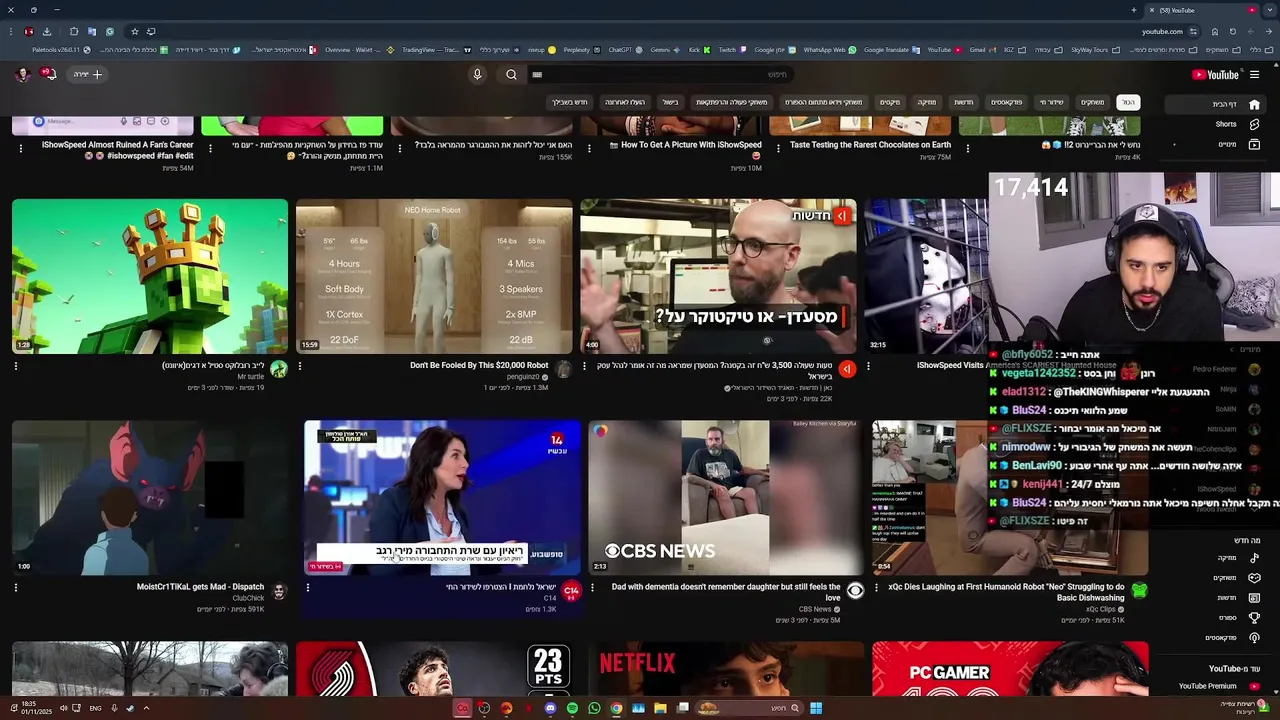Open the xQc Clips channel avatar
This screenshot has height=720, width=1280.
click(1139, 591)
